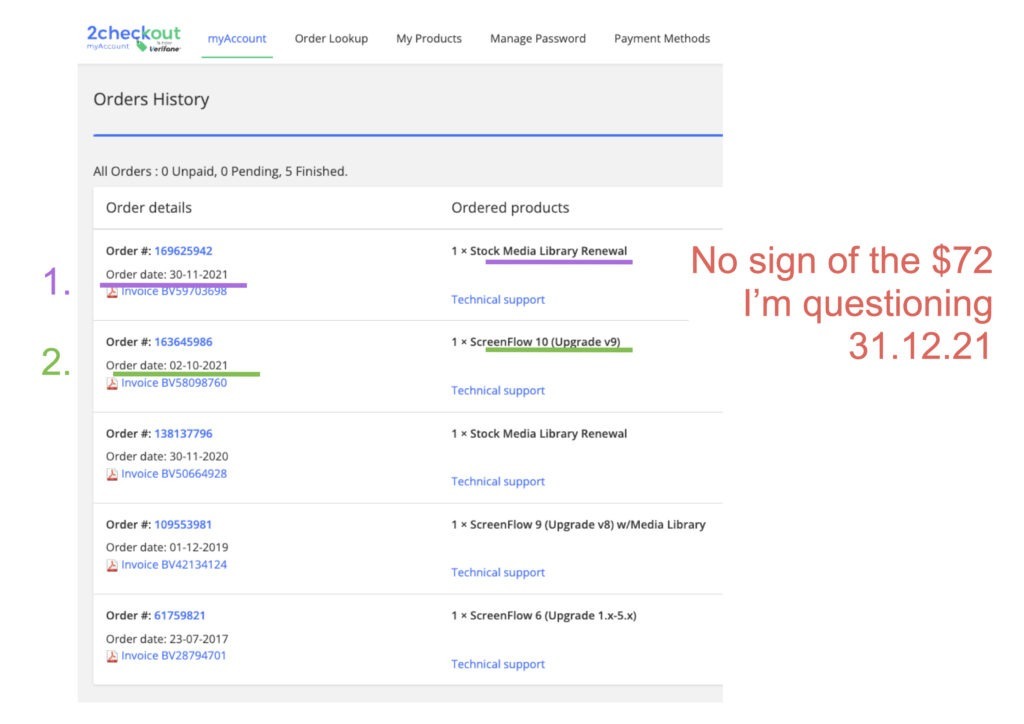Download Invoice BV58098760

coord(174,383)
